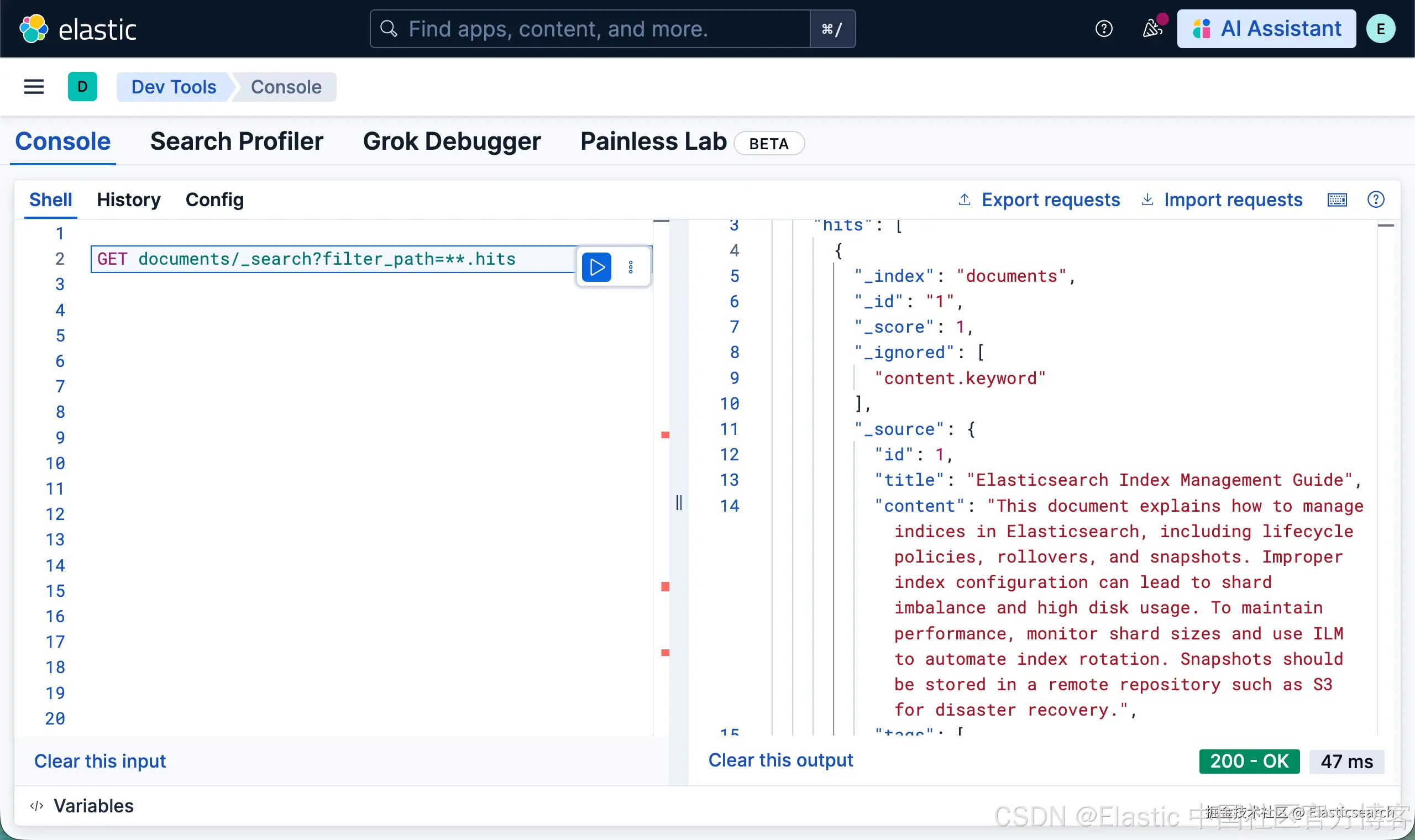Open user avatar E menu
The height and width of the screenshot is (840, 1415).
(x=1380, y=29)
